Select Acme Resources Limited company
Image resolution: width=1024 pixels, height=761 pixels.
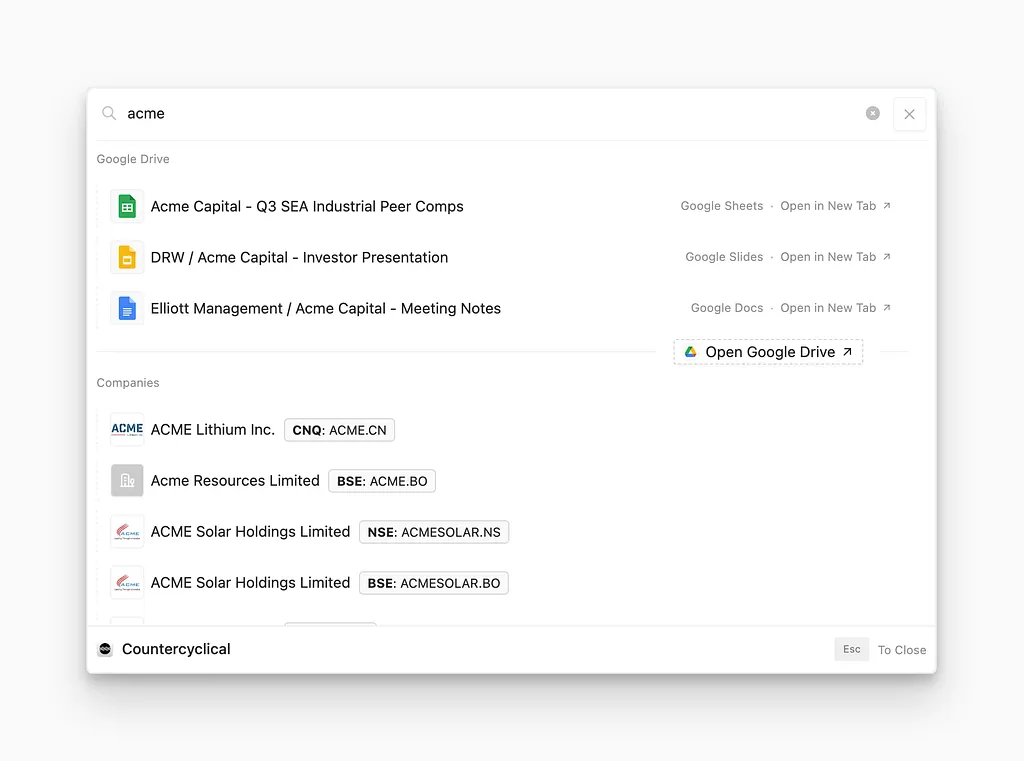coord(235,481)
